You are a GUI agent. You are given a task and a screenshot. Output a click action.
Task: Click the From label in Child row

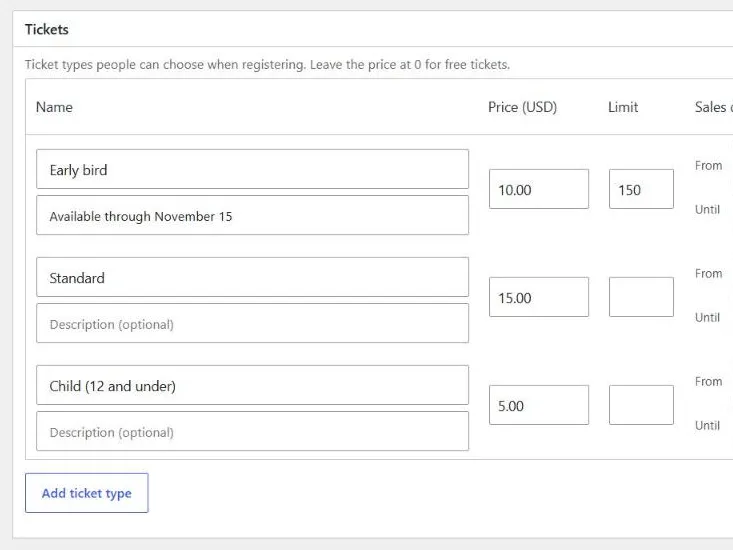click(708, 381)
